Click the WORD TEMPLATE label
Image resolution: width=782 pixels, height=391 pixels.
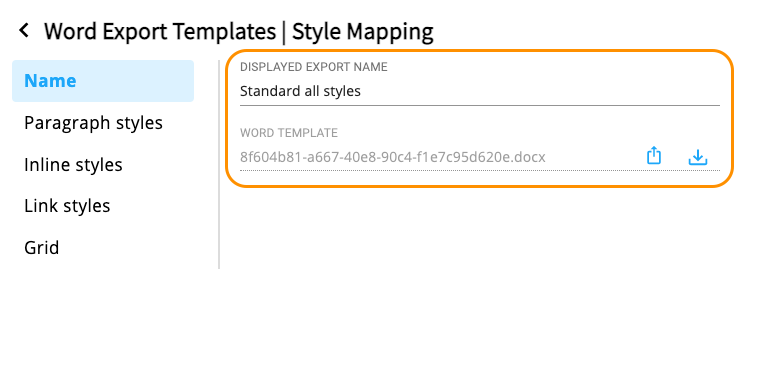(x=289, y=133)
